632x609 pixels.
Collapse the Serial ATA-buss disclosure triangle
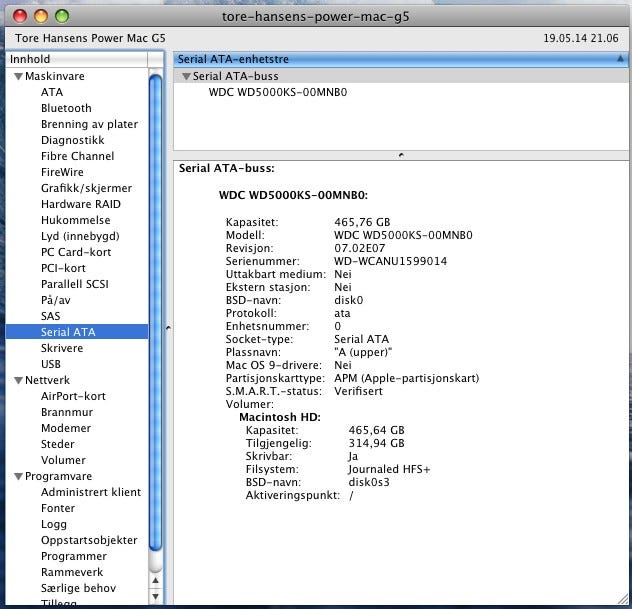[186, 76]
